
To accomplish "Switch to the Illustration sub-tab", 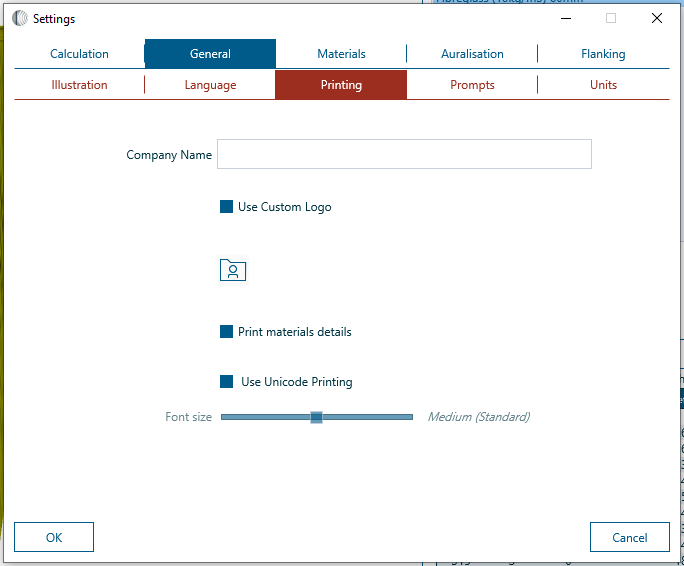I will pos(79,85).
